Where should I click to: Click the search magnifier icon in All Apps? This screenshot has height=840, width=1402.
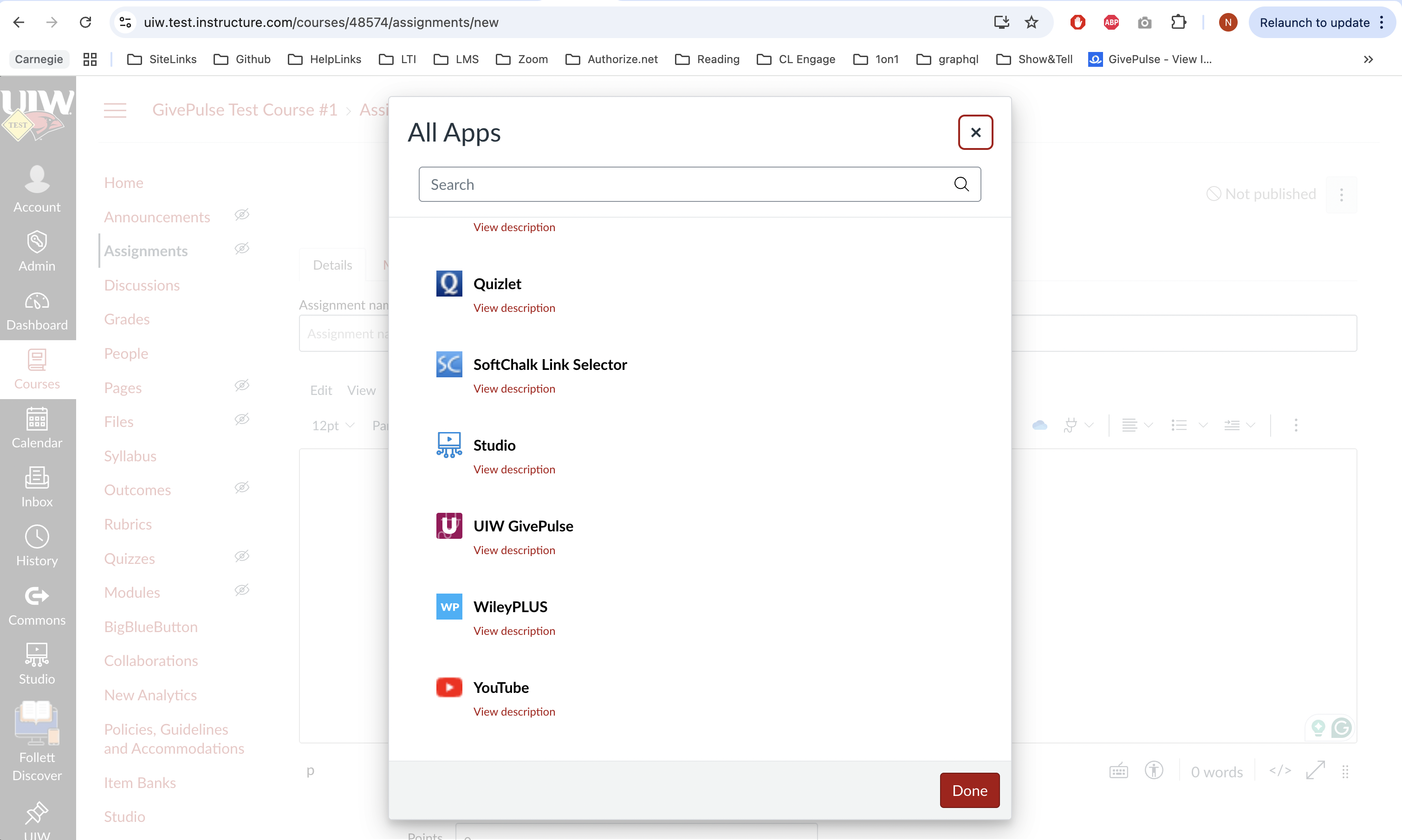click(961, 184)
